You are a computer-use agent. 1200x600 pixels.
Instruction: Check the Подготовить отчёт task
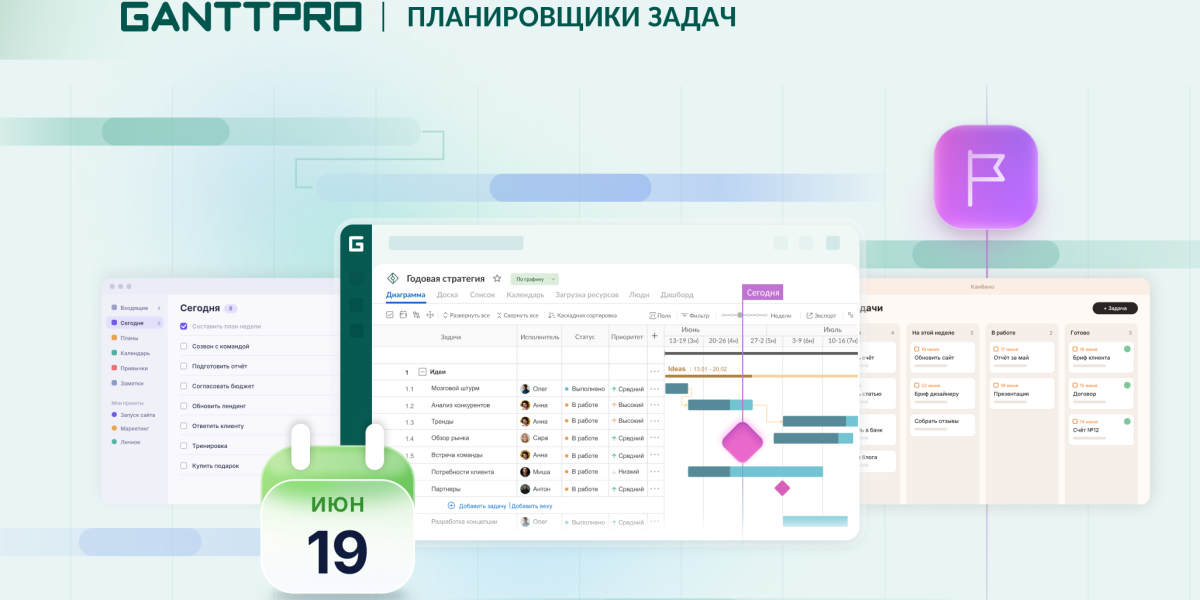point(184,366)
